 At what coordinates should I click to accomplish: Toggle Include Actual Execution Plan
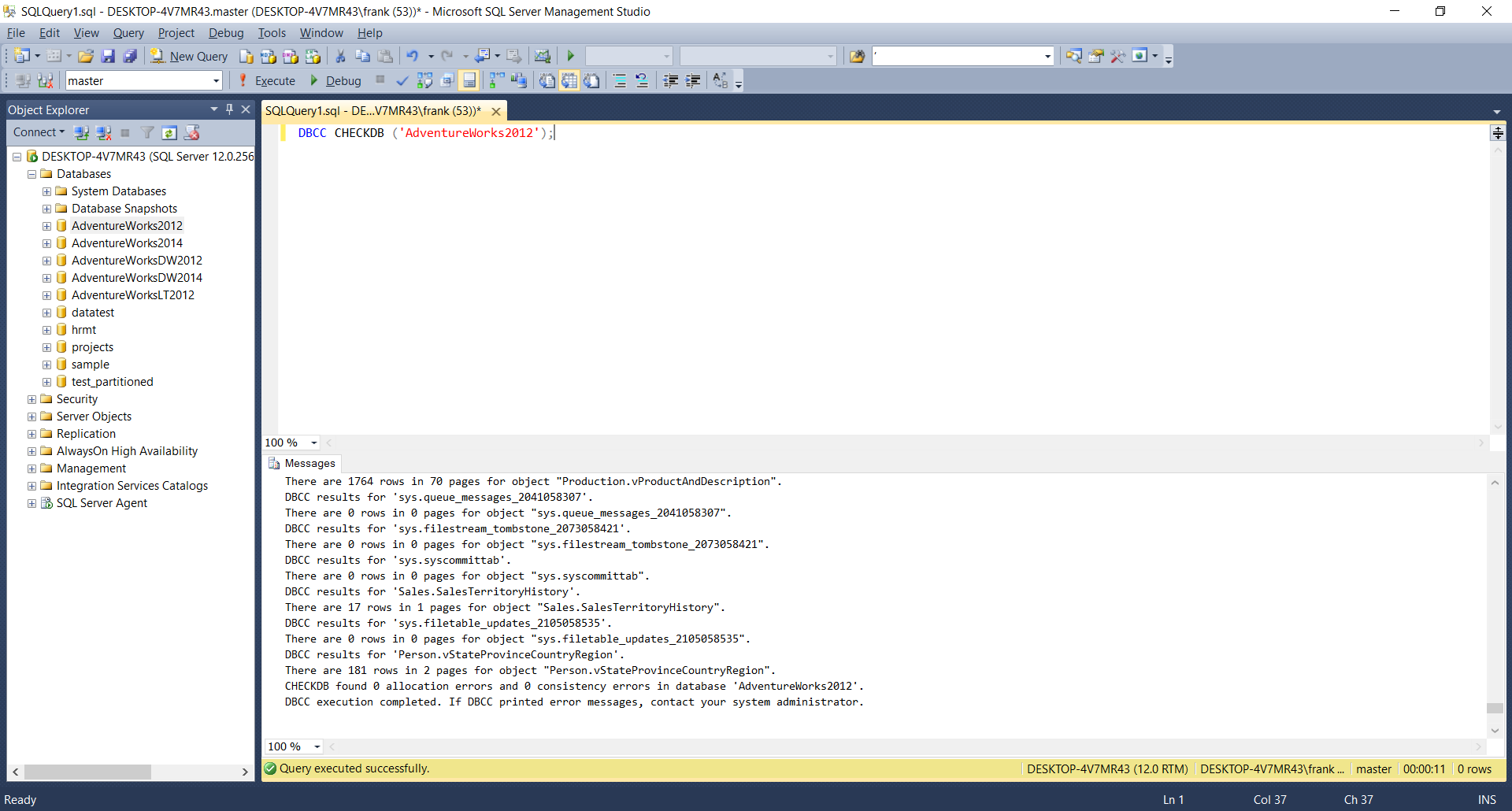[x=496, y=80]
